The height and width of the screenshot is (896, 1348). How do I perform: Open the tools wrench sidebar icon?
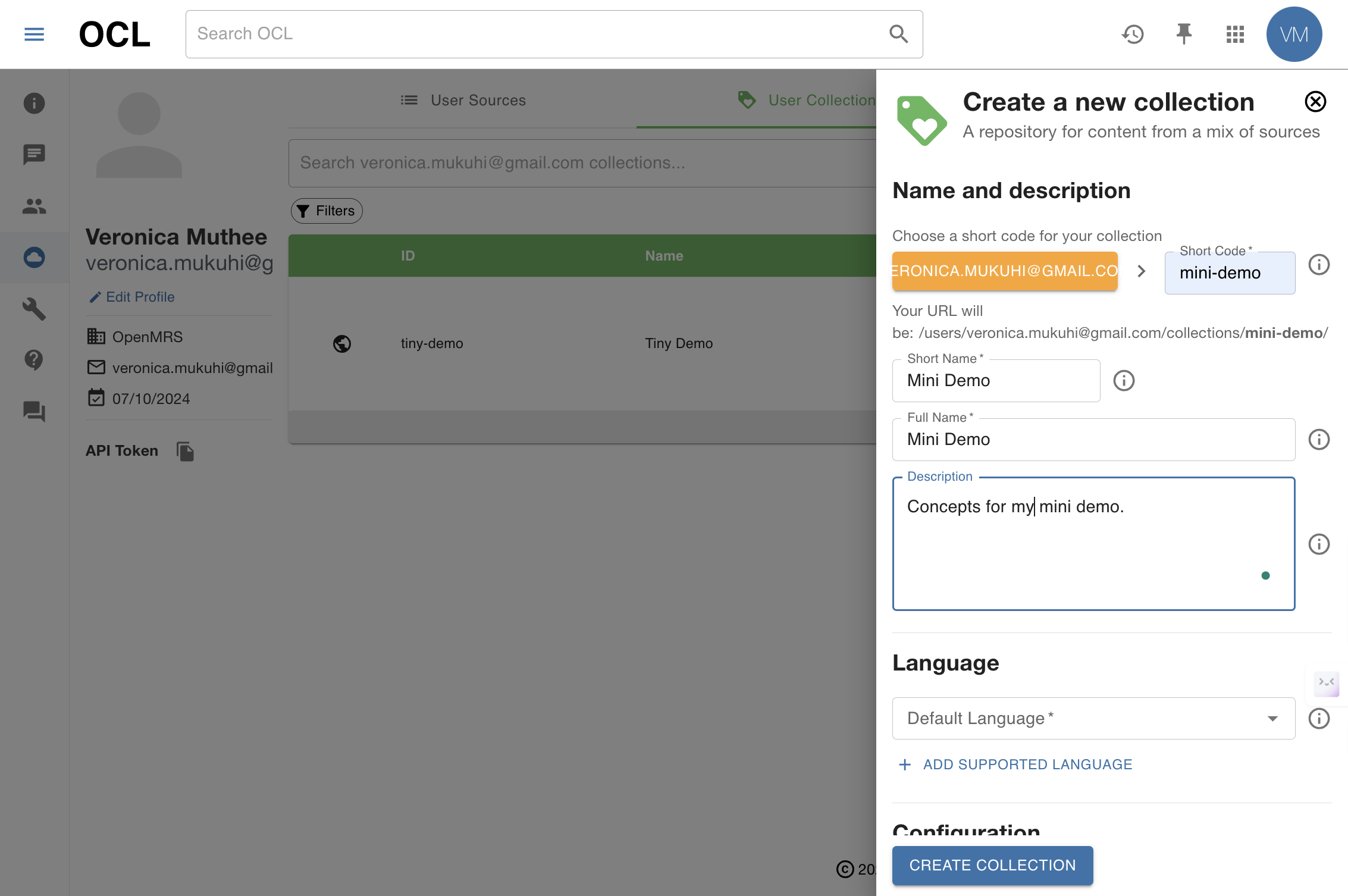pyautogui.click(x=34, y=309)
